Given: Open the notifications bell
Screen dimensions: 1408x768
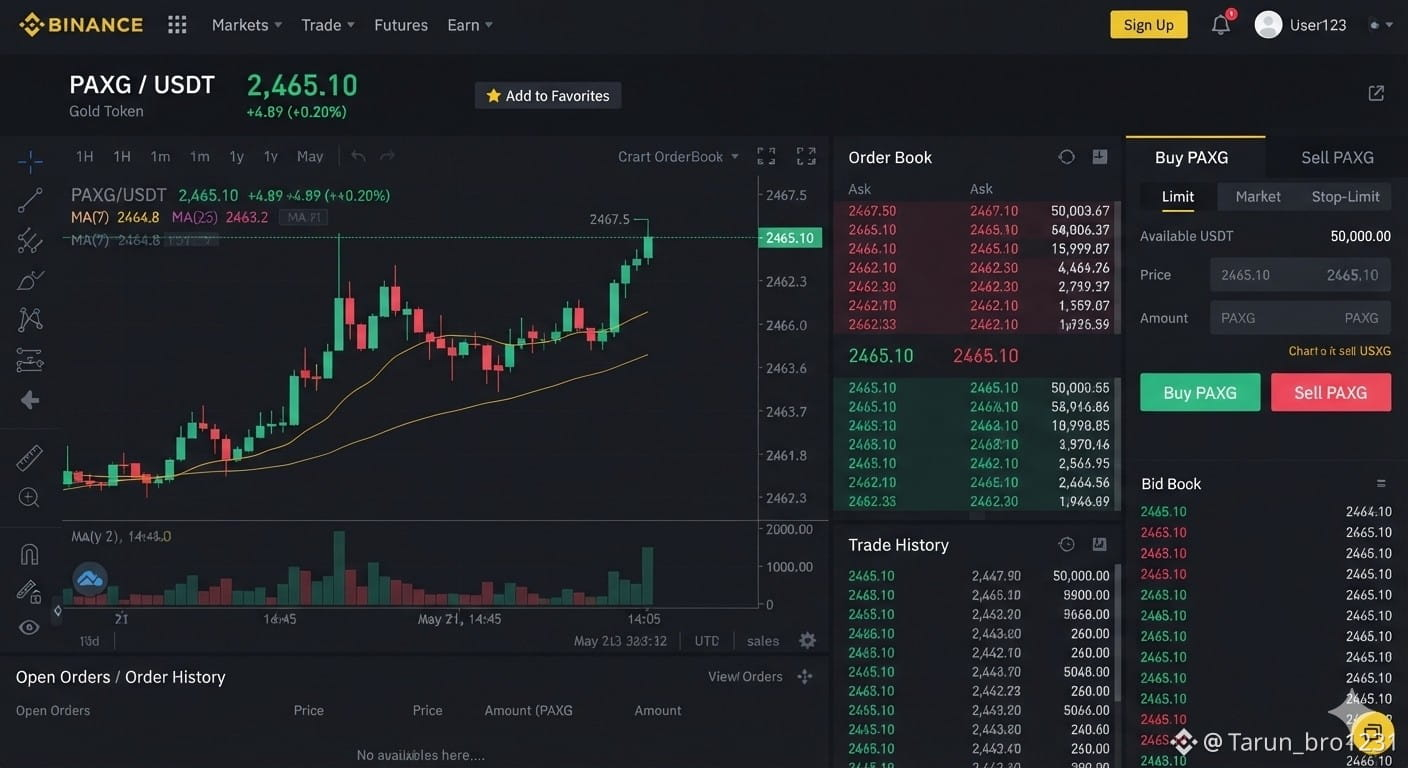Looking at the screenshot, I should (x=1221, y=25).
